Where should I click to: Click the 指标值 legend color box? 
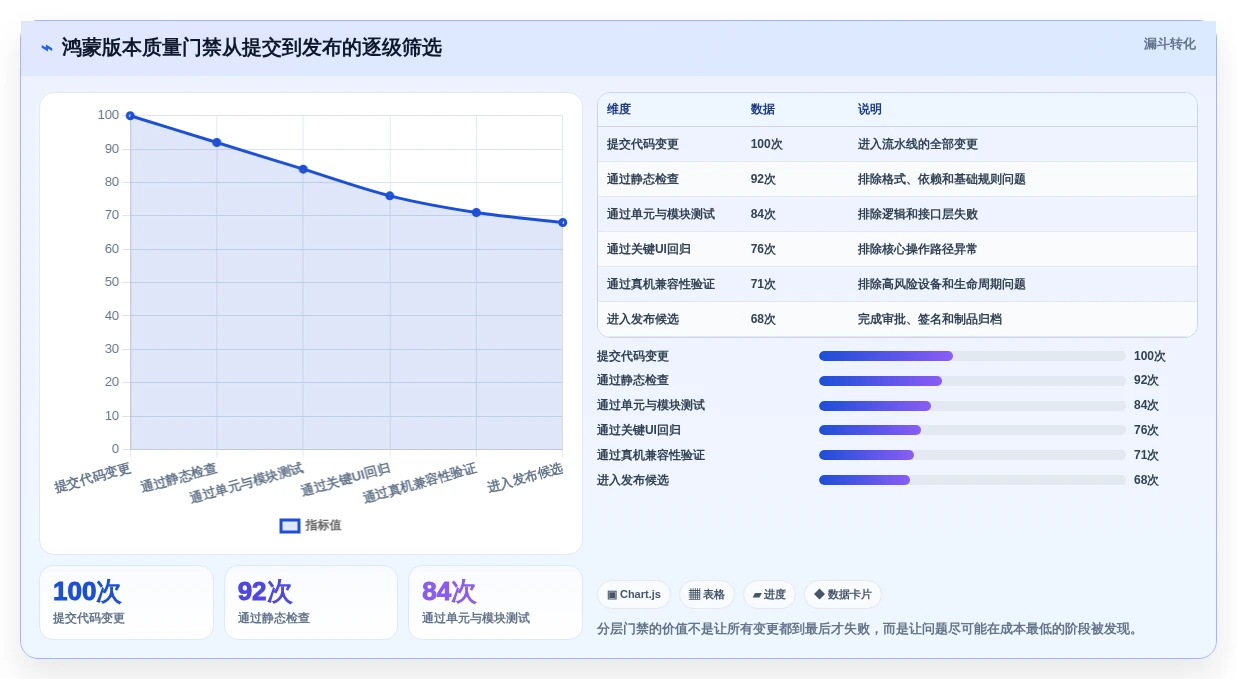(290, 525)
